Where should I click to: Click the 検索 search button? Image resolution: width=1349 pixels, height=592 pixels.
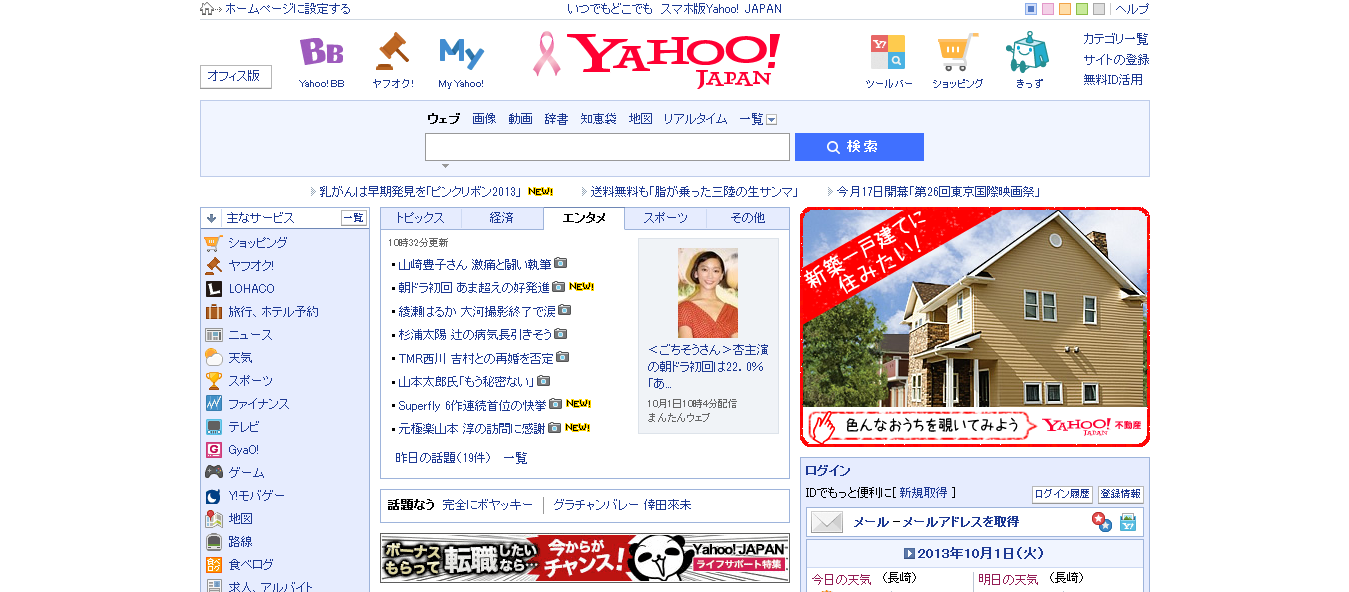tap(859, 147)
